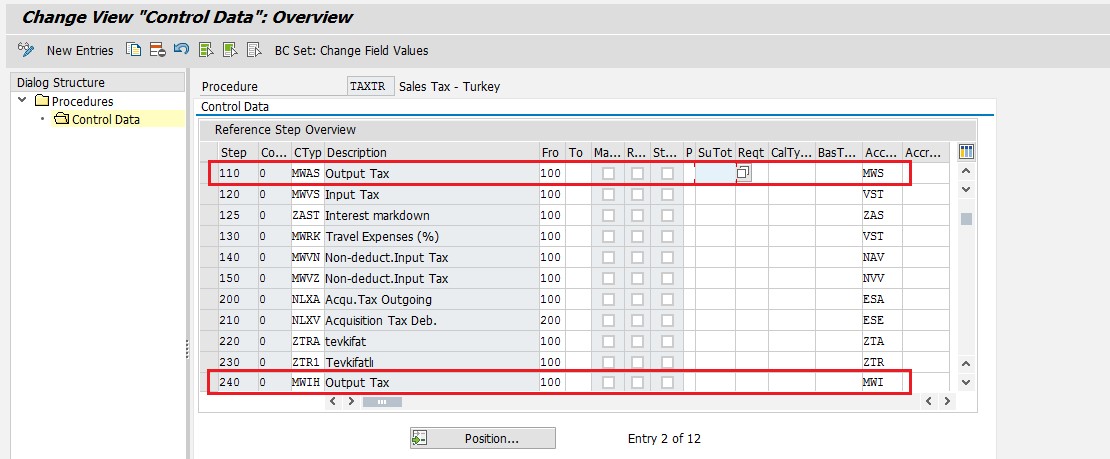The height and width of the screenshot is (459, 1110).
Task: Click the Select Block icon in toolbar
Action: coord(230,50)
